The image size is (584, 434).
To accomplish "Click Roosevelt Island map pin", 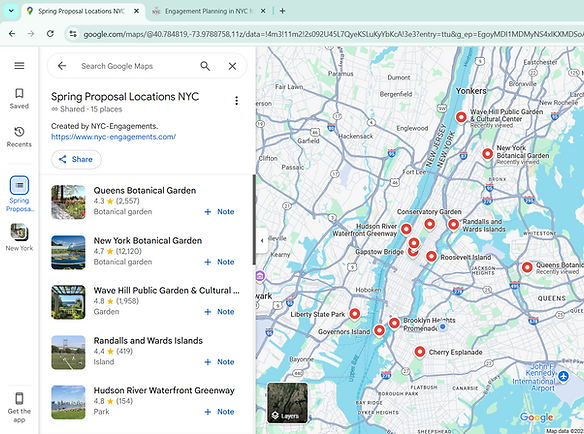I will [431, 256].
